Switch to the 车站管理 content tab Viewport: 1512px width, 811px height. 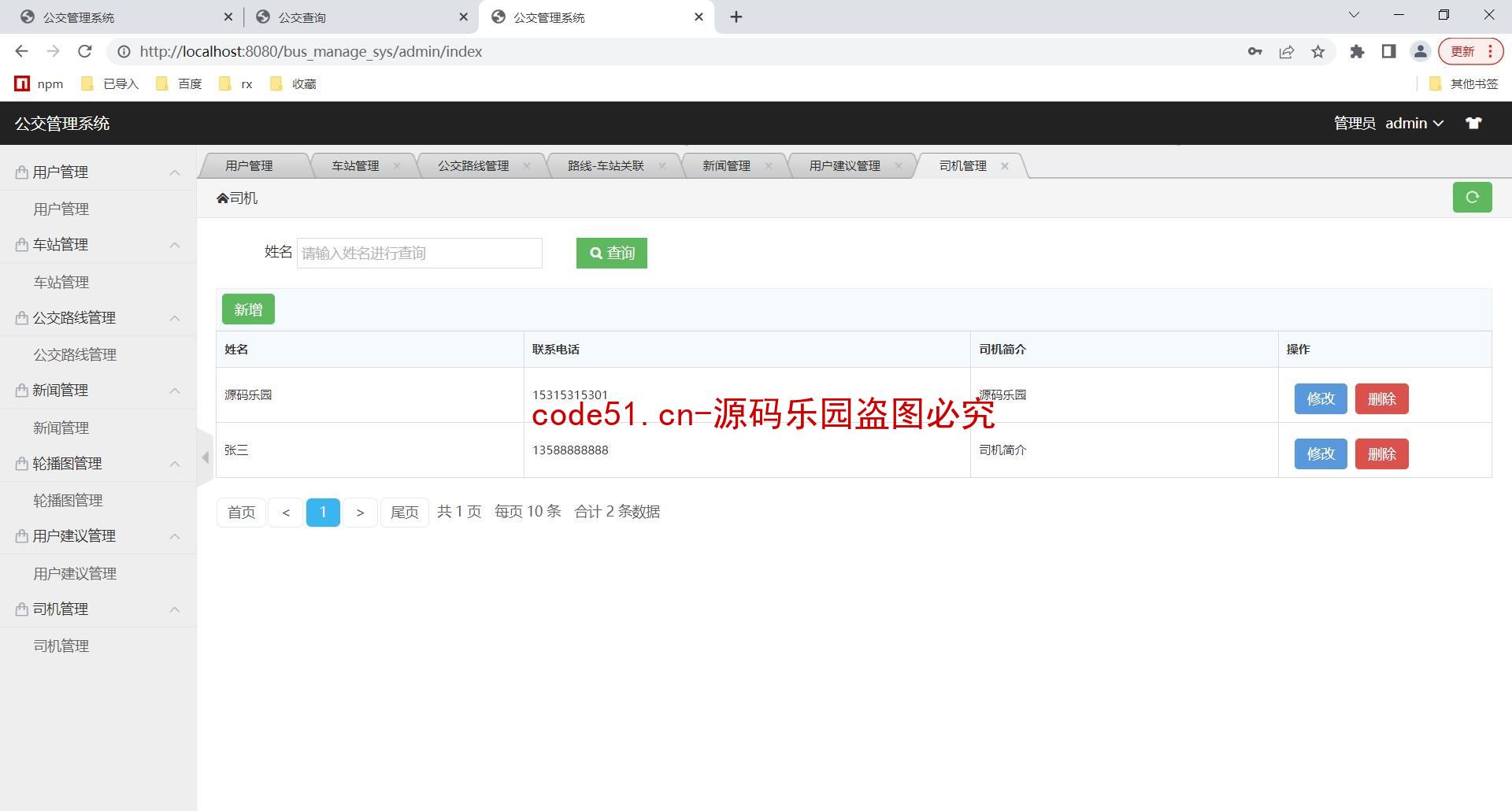(355, 165)
